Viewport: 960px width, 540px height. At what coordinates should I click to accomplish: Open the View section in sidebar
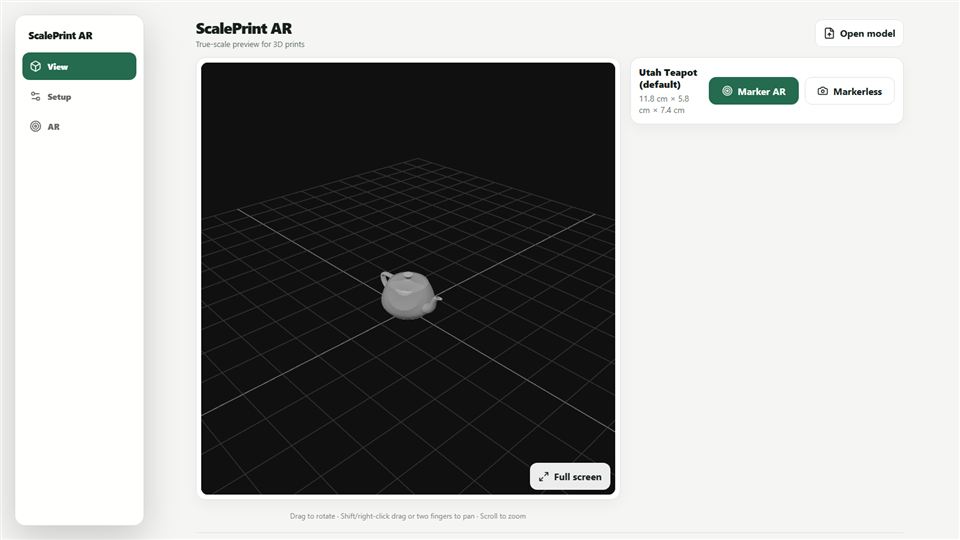(79, 66)
